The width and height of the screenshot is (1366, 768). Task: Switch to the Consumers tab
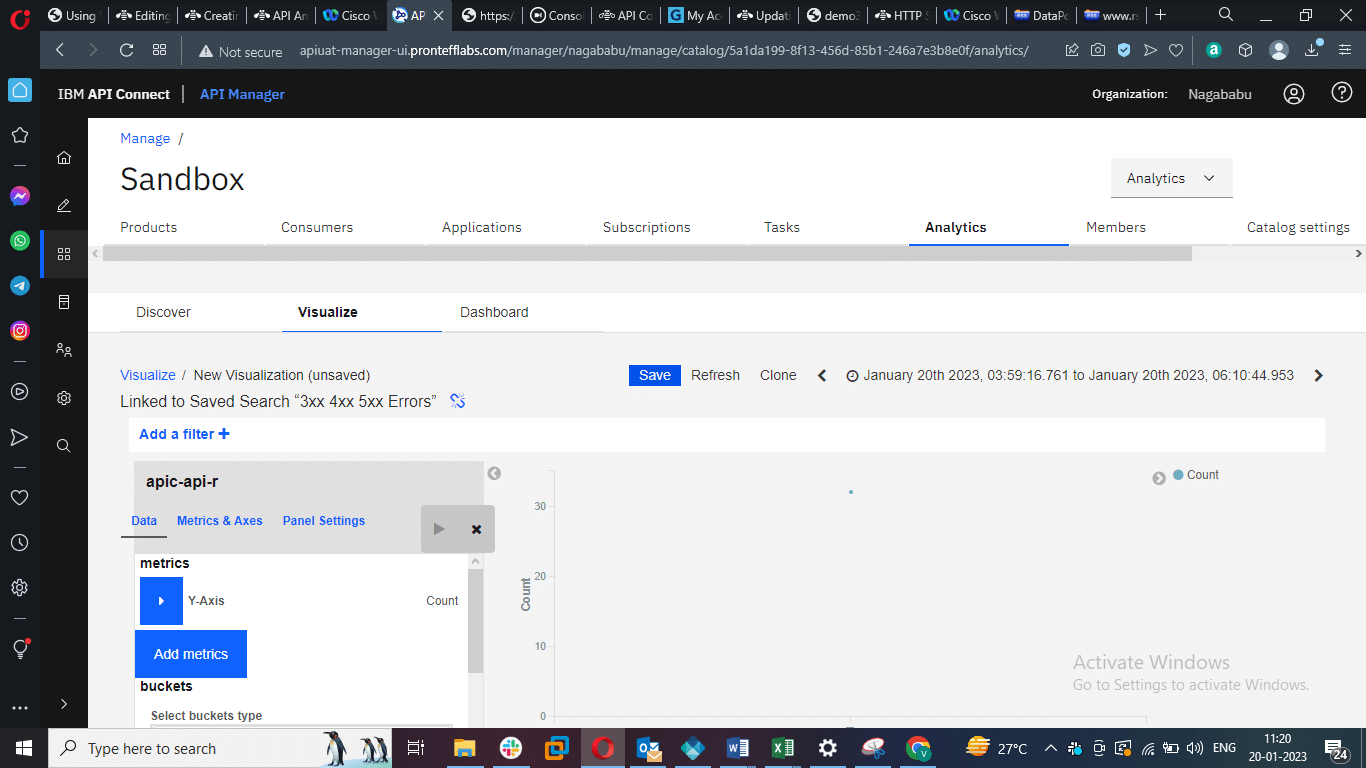pyautogui.click(x=317, y=227)
